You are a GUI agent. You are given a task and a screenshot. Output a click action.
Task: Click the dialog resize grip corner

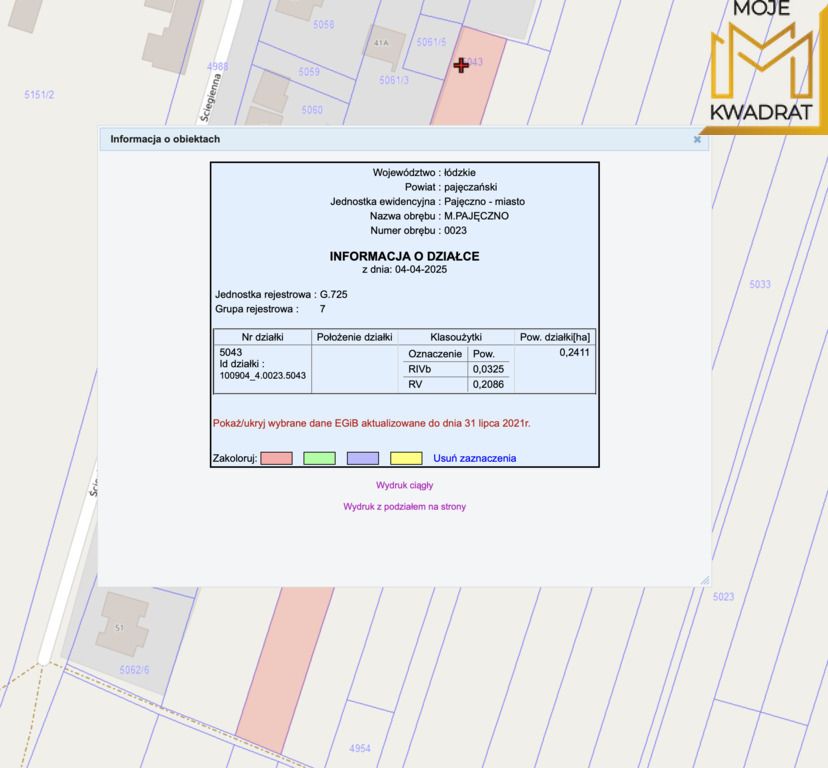[x=704, y=580]
